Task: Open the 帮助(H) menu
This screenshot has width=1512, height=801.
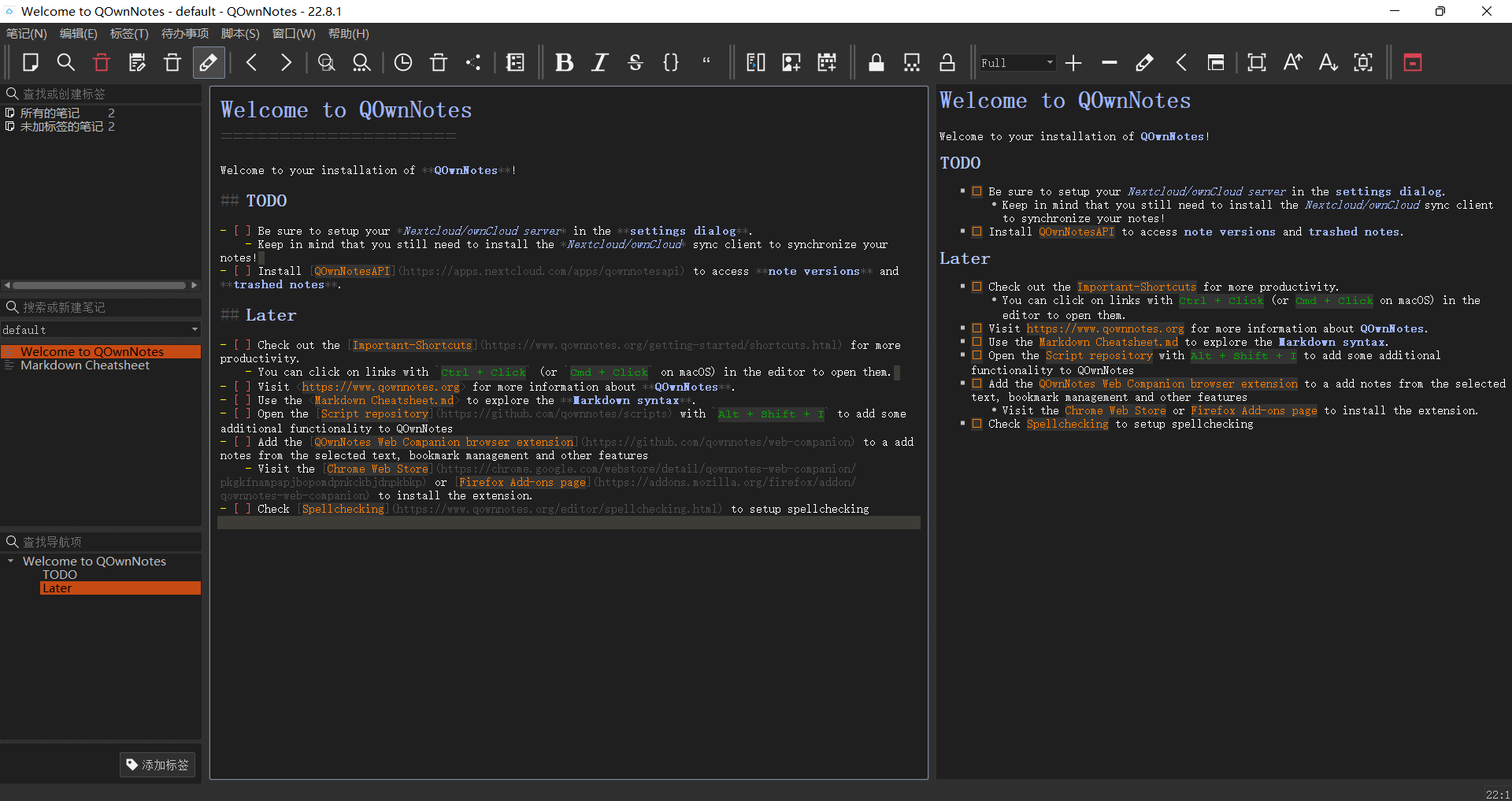Action: pyautogui.click(x=349, y=34)
